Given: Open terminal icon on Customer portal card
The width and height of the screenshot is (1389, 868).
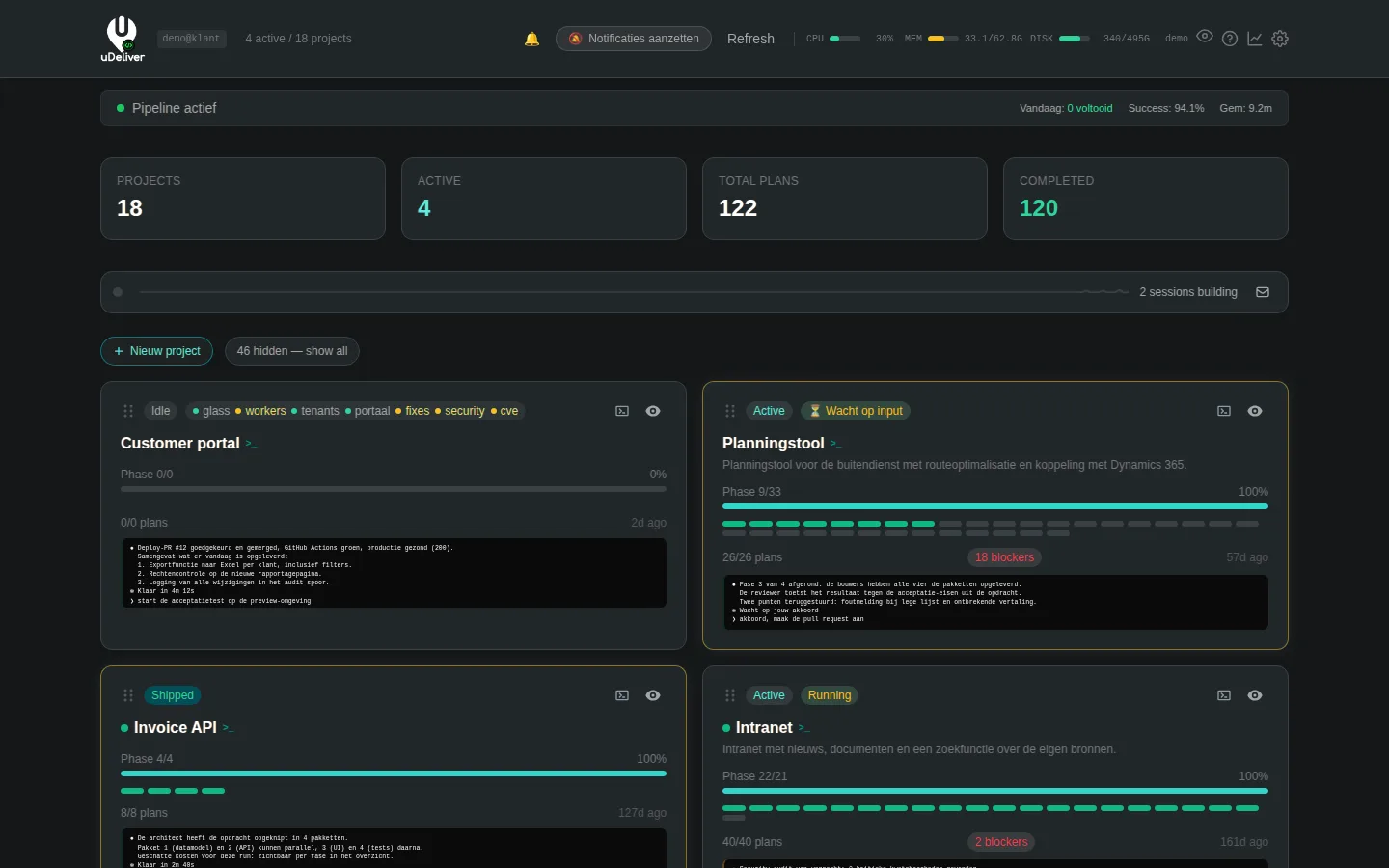Looking at the screenshot, I should [x=622, y=411].
